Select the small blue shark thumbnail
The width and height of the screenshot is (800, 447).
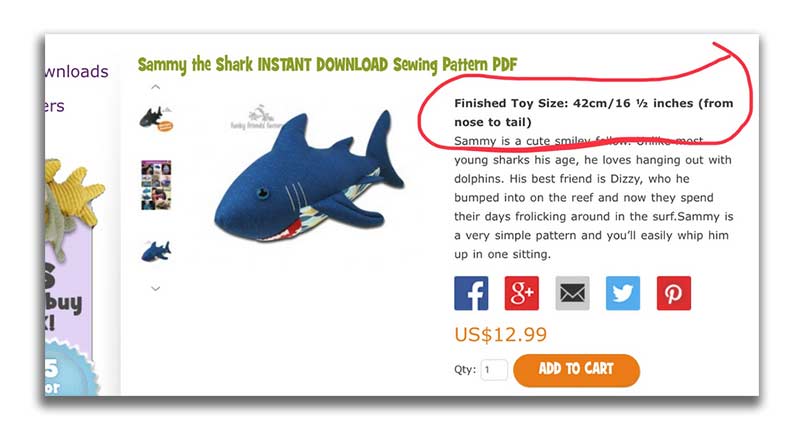coord(156,251)
